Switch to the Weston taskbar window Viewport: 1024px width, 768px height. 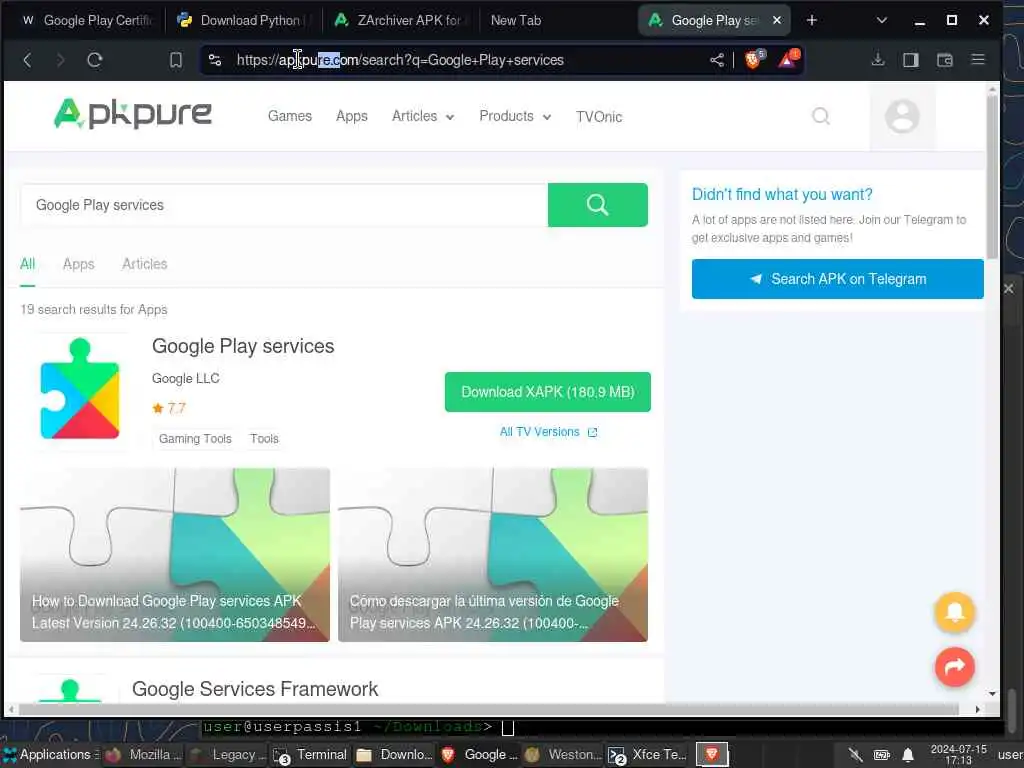point(564,755)
